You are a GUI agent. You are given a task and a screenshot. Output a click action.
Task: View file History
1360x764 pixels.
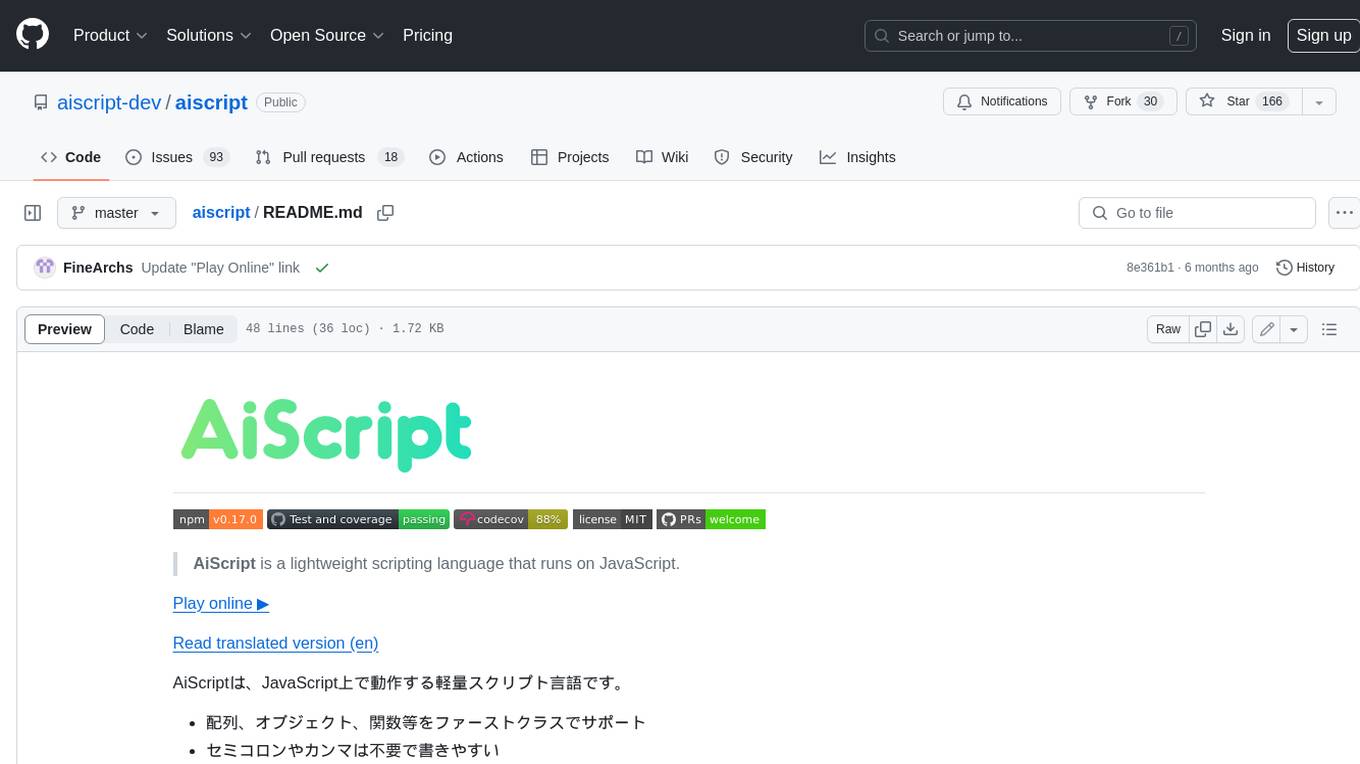point(1305,268)
